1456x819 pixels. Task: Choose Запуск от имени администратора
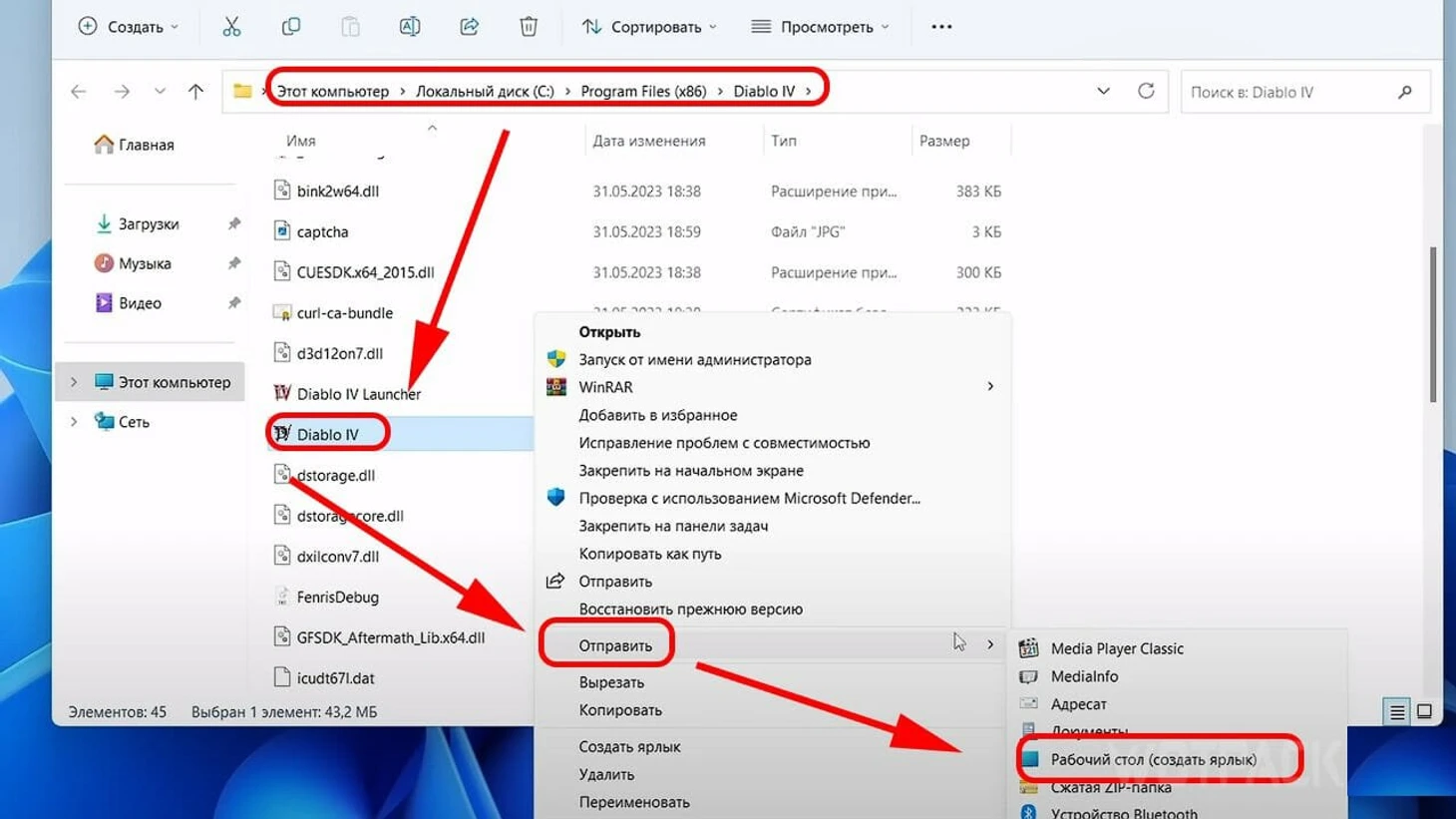tap(694, 359)
